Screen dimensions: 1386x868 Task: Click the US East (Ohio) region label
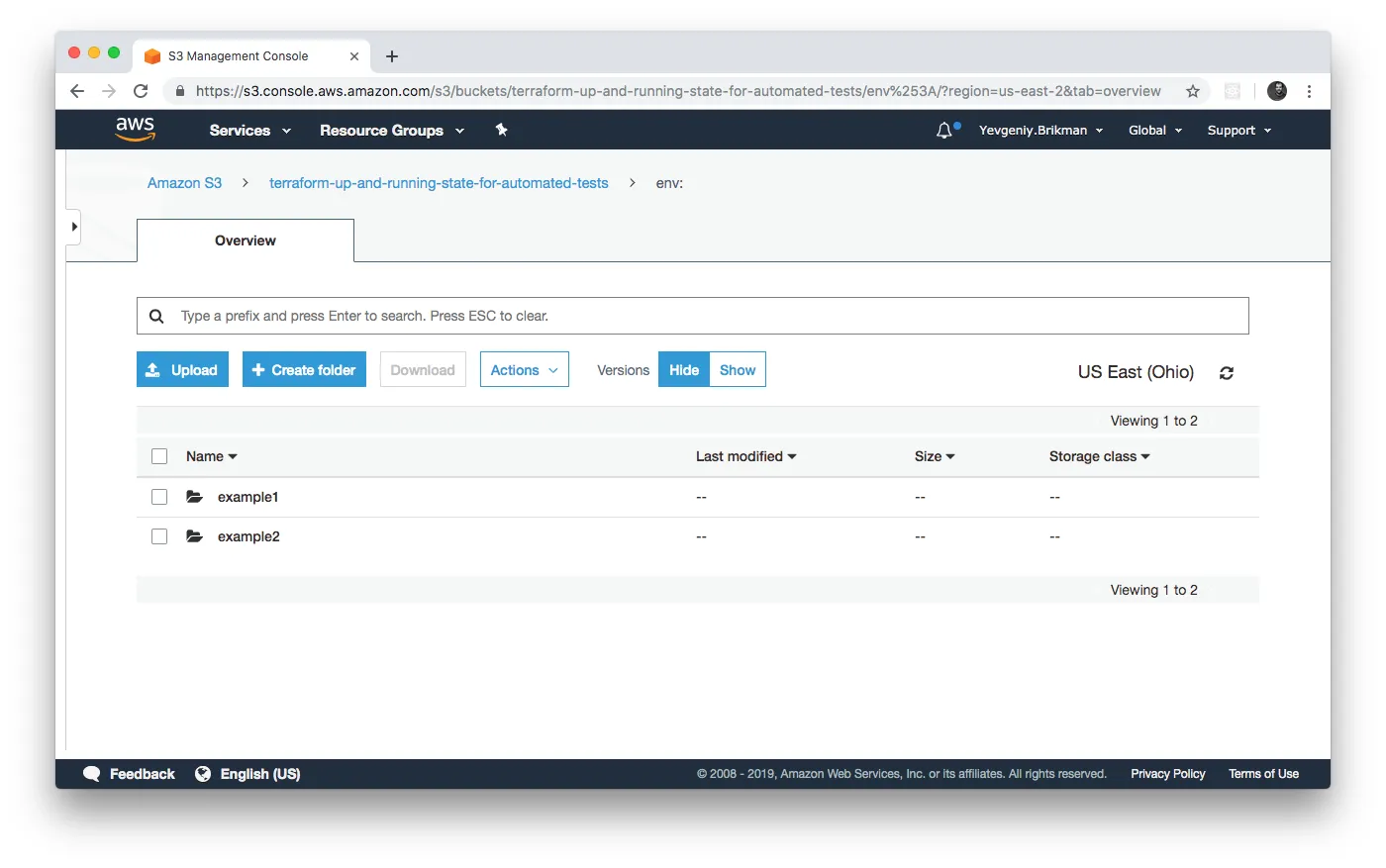[1136, 372]
